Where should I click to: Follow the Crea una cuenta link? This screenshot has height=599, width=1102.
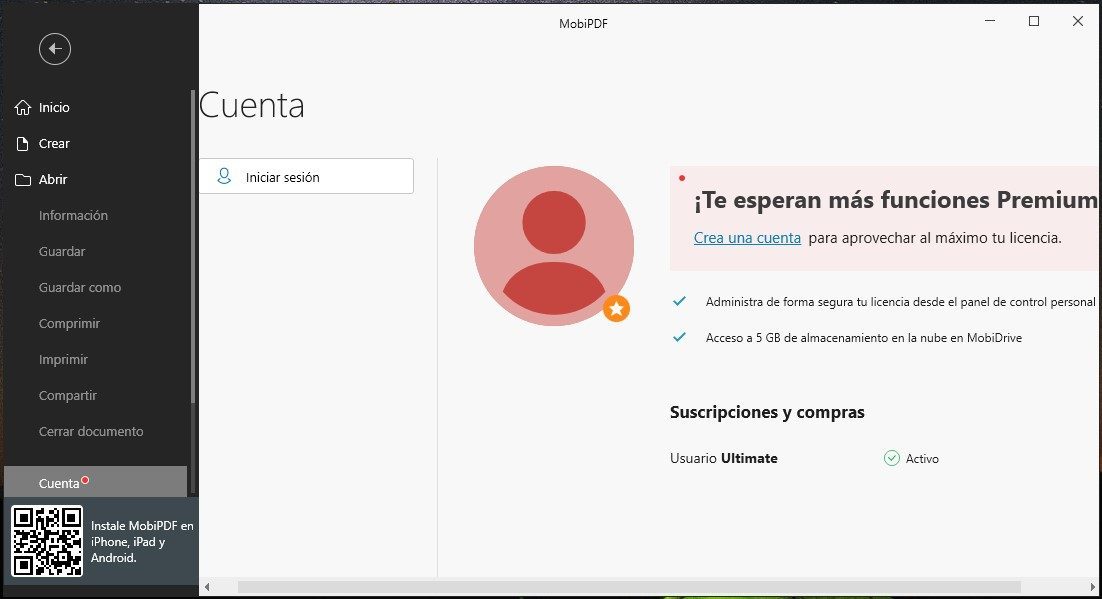click(x=747, y=238)
